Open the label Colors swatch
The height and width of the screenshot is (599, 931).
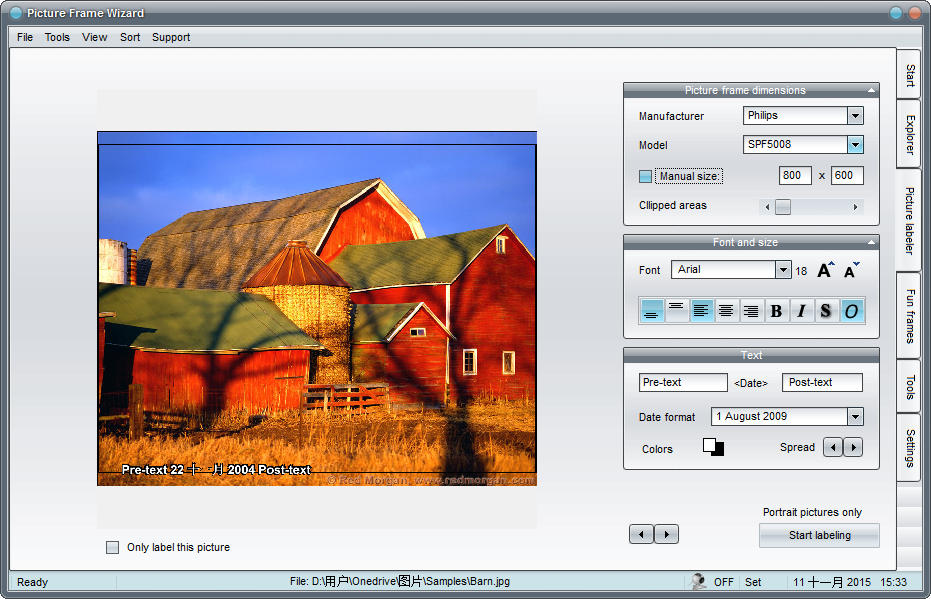pyautogui.click(x=713, y=447)
